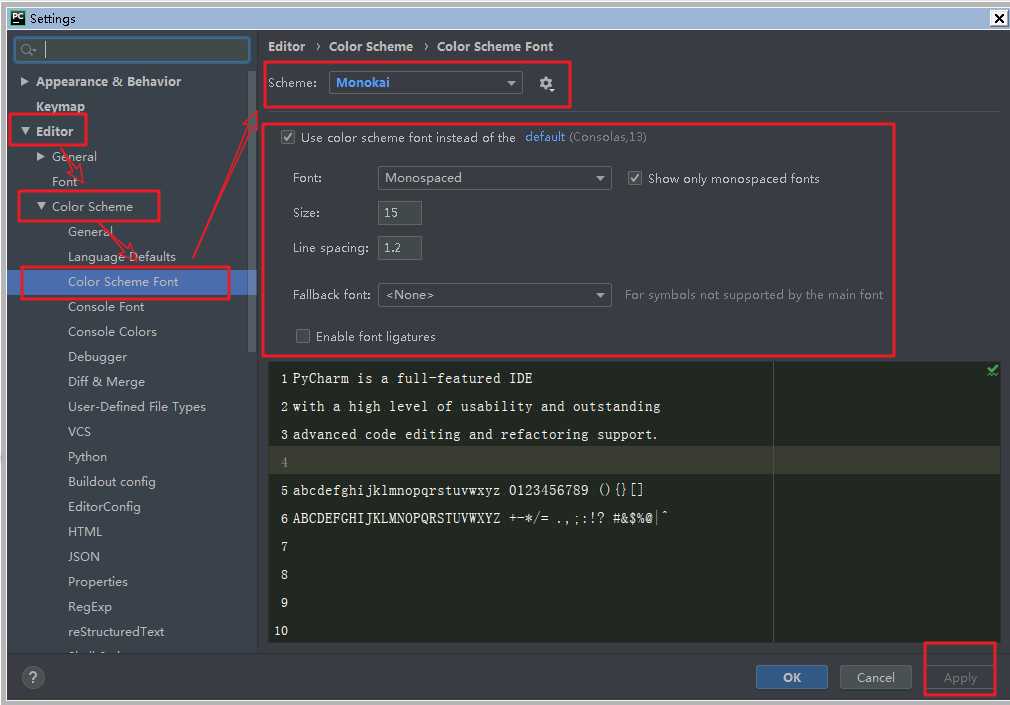Open Buildout config color settings
This screenshot has height=705, width=1010.
111,481
